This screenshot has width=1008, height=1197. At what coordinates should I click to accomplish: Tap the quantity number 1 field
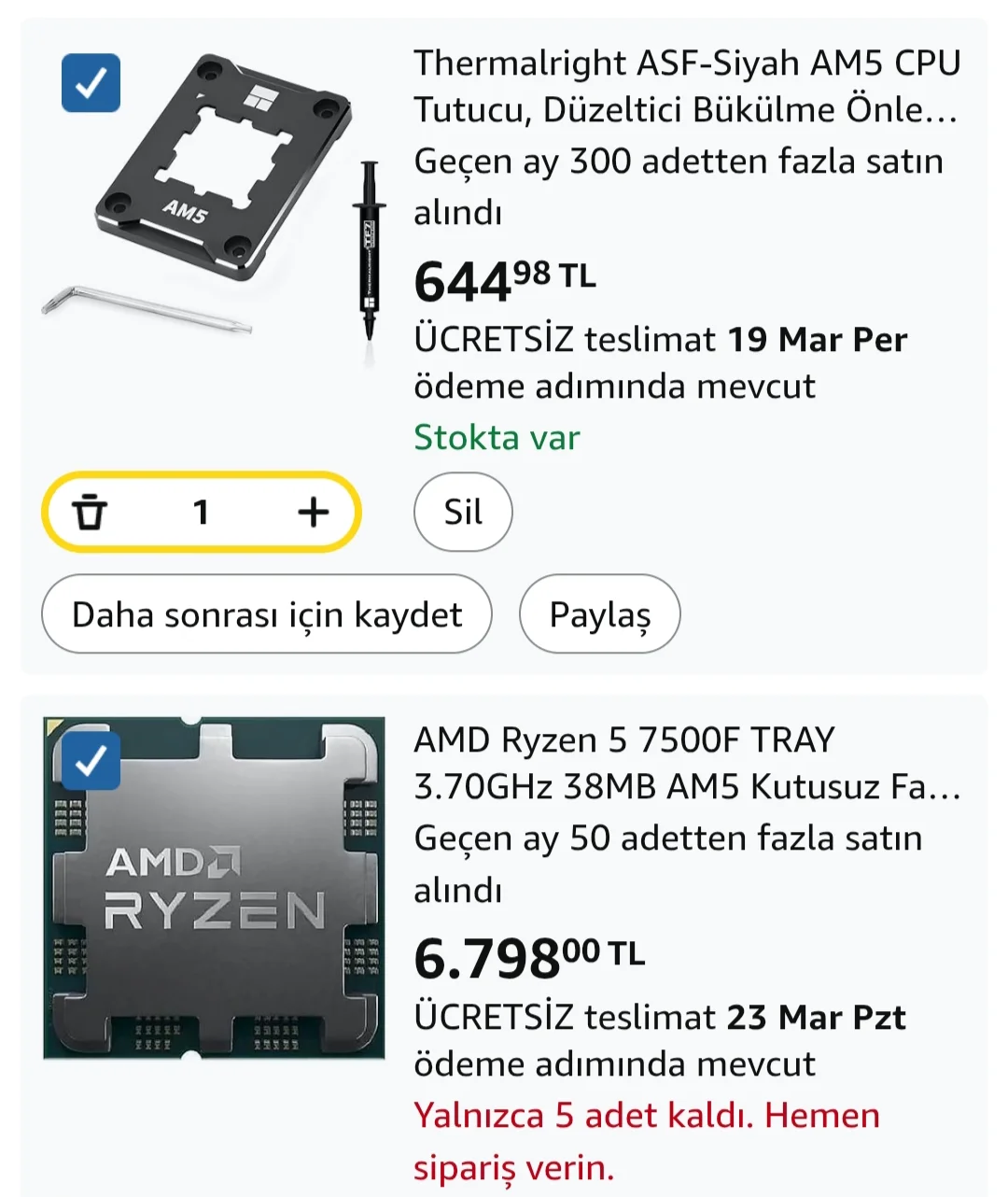tap(201, 512)
